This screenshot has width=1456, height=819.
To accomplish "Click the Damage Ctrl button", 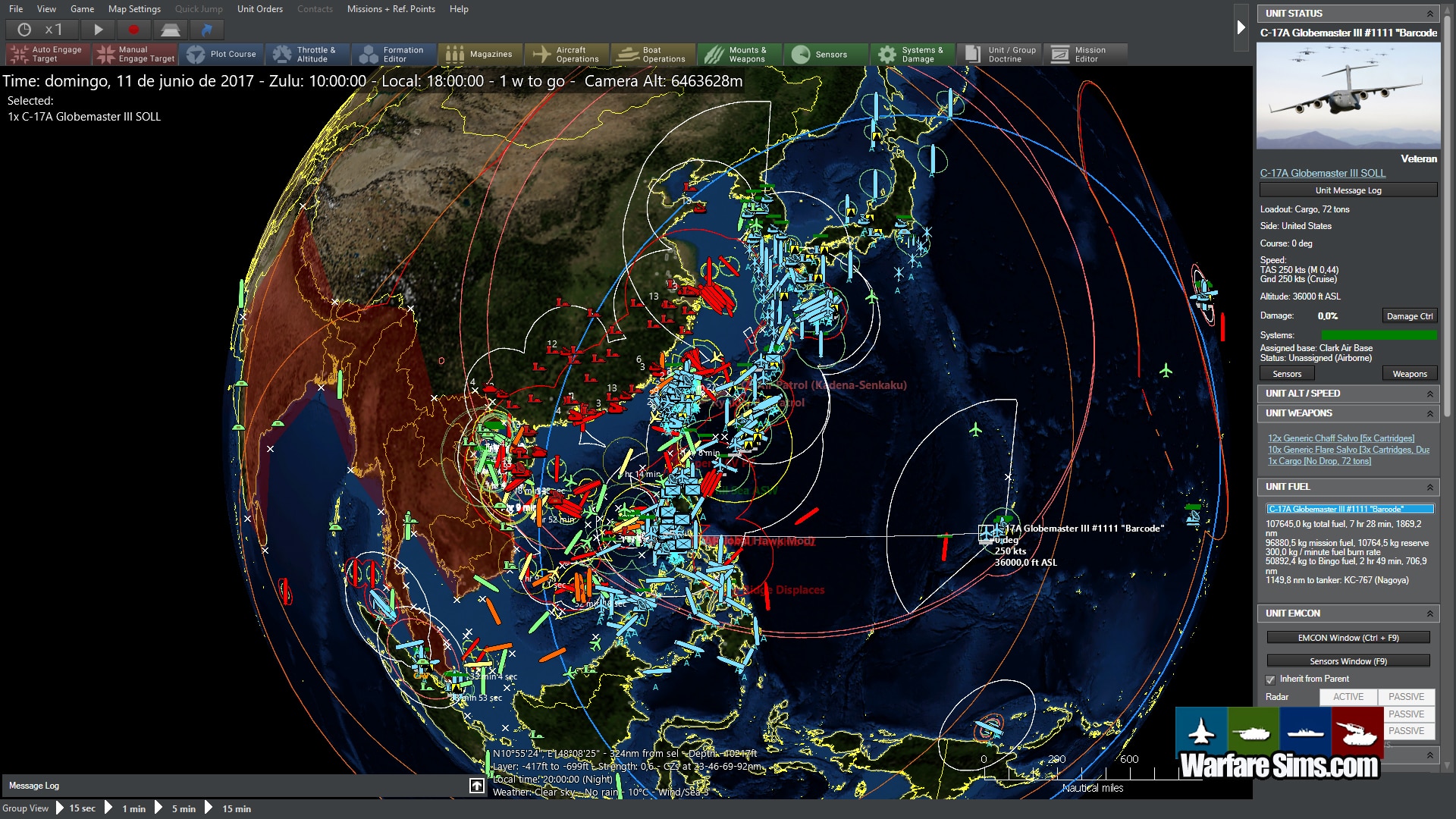I will pyautogui.click(x=1409, y=316).
